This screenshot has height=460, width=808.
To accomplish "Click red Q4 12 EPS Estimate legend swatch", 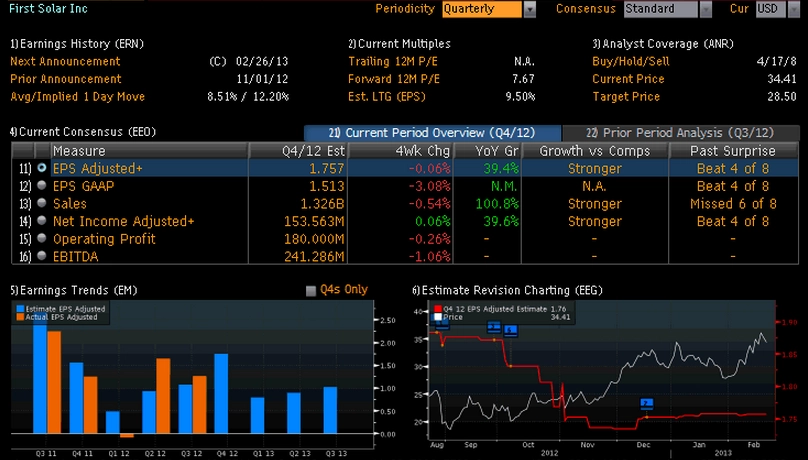I will (437, 309).
